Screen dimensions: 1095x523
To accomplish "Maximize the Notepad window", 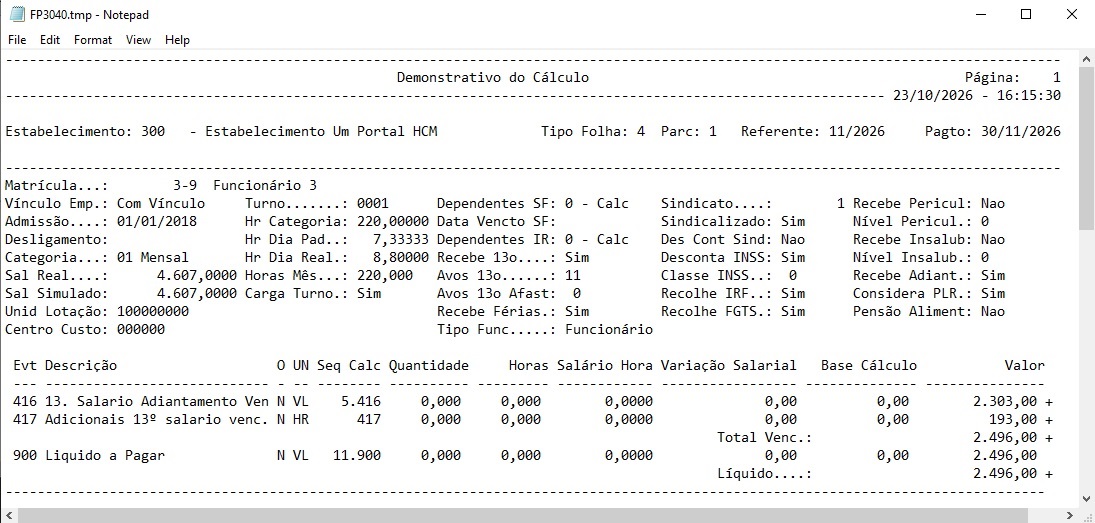I will pyautogui.click(x=1026, y=14).
